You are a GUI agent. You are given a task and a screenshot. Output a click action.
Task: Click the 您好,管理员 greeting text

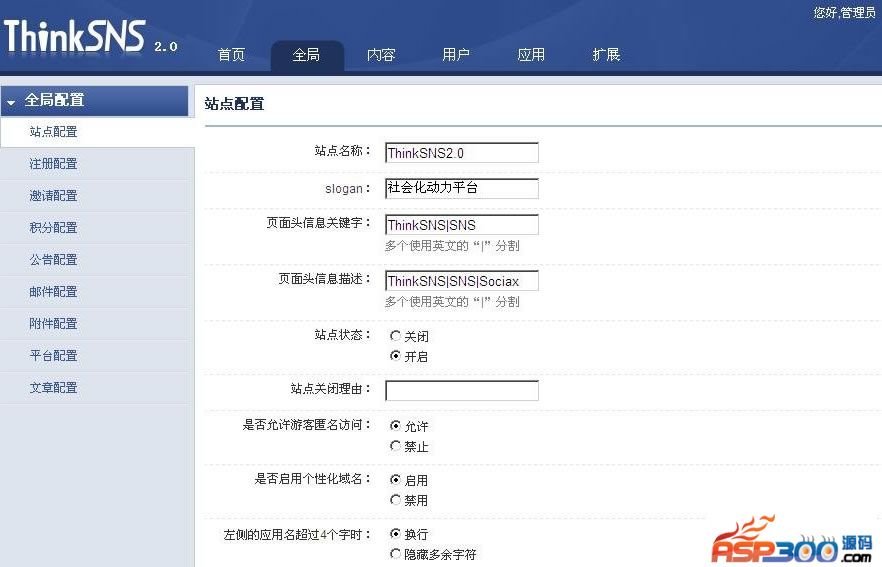click(844, 12)
